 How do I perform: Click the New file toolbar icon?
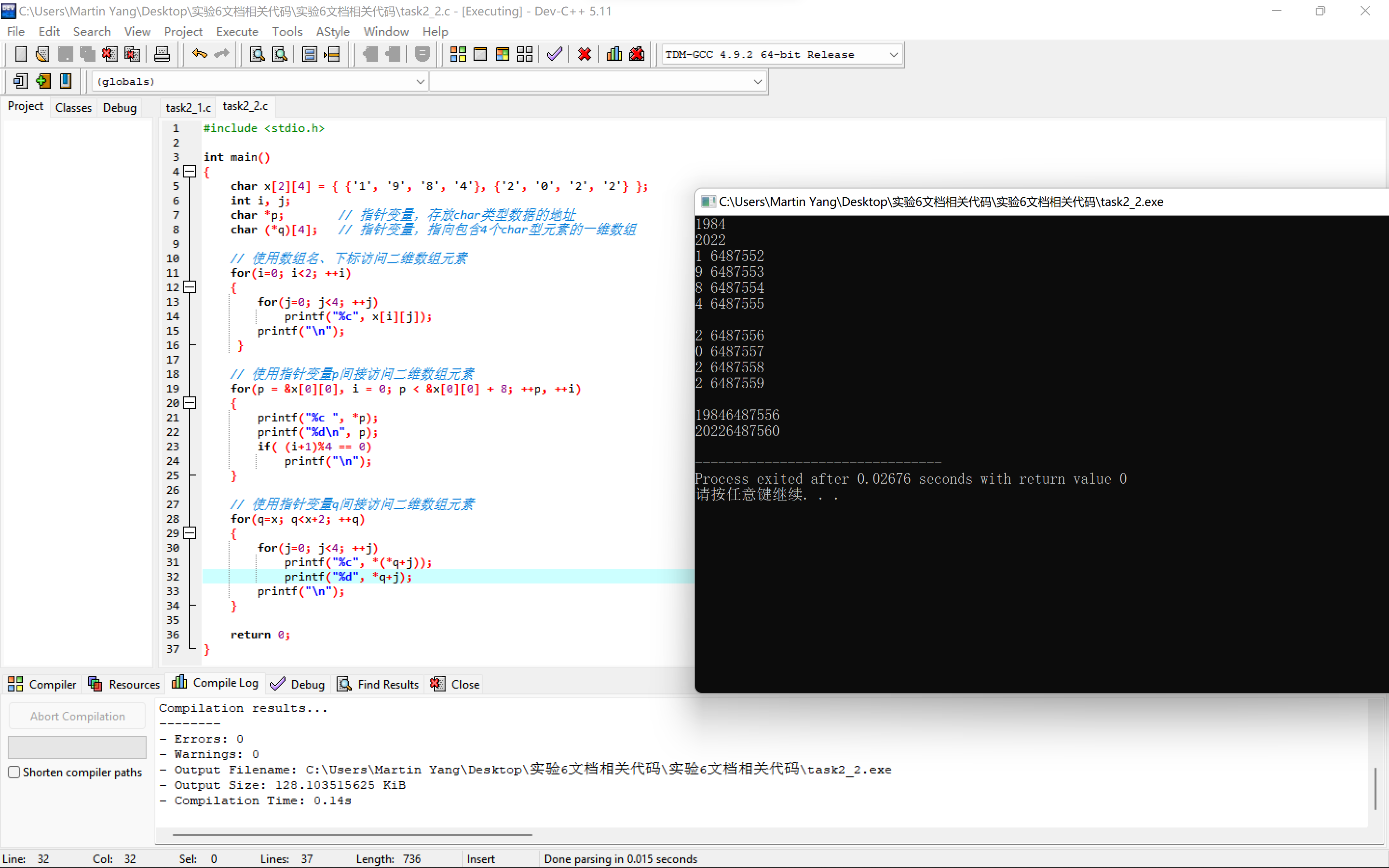(x=21, y=54)
